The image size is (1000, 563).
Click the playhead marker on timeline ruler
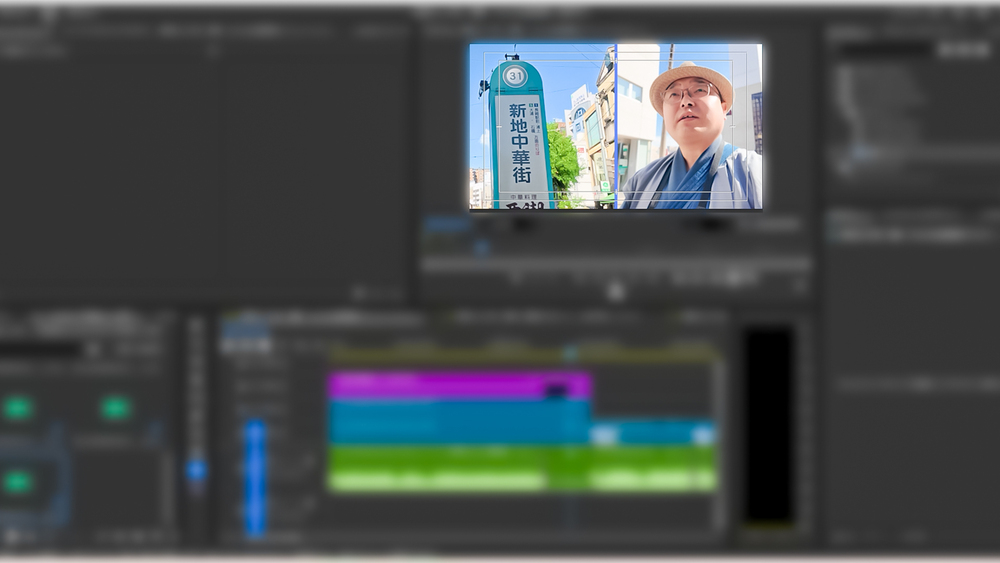(x=570, y=353)
